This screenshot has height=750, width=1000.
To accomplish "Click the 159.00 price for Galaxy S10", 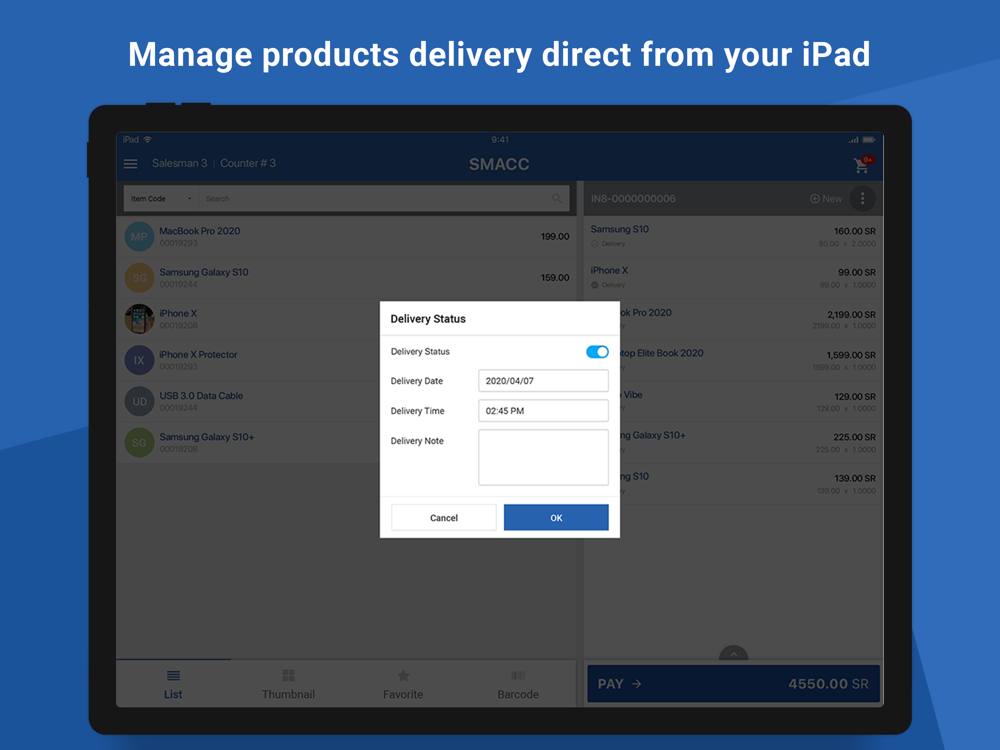I will (555, 278).
